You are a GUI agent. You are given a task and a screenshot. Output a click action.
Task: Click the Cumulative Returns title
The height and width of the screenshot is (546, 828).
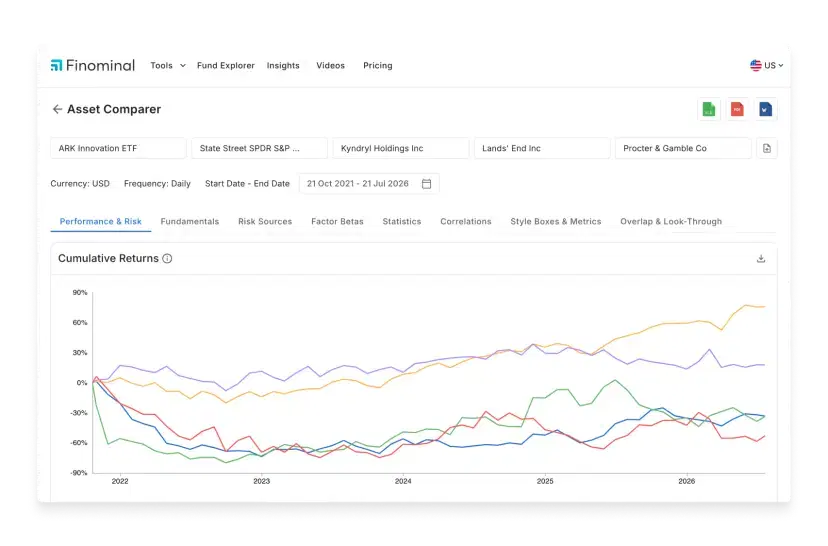point(108,258)
